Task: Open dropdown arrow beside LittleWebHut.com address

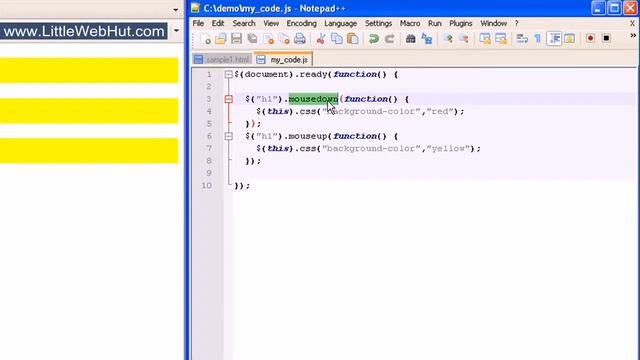Action: pos(176,31)
